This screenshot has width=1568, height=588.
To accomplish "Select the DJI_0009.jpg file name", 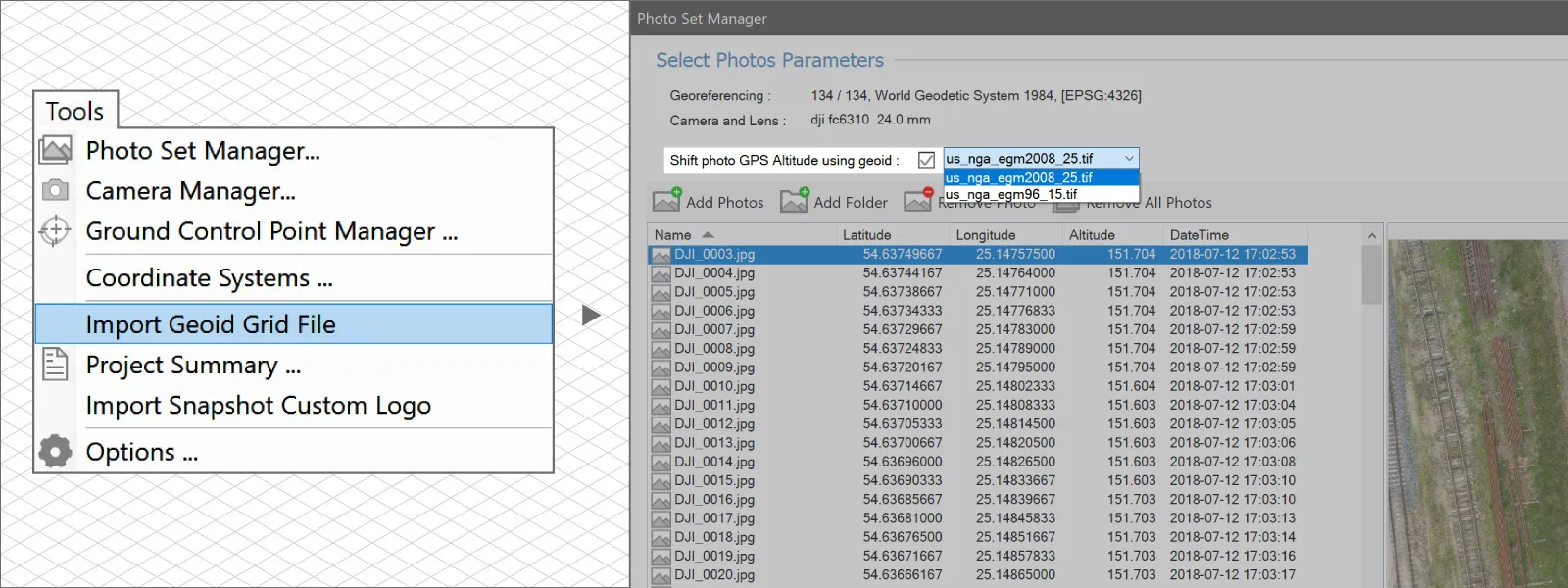I will pos(714,367).
